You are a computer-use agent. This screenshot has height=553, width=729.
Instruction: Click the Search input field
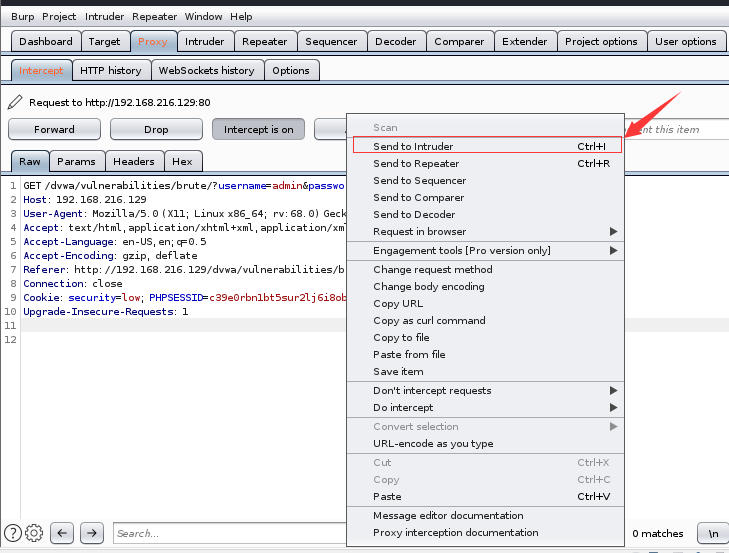230,533
